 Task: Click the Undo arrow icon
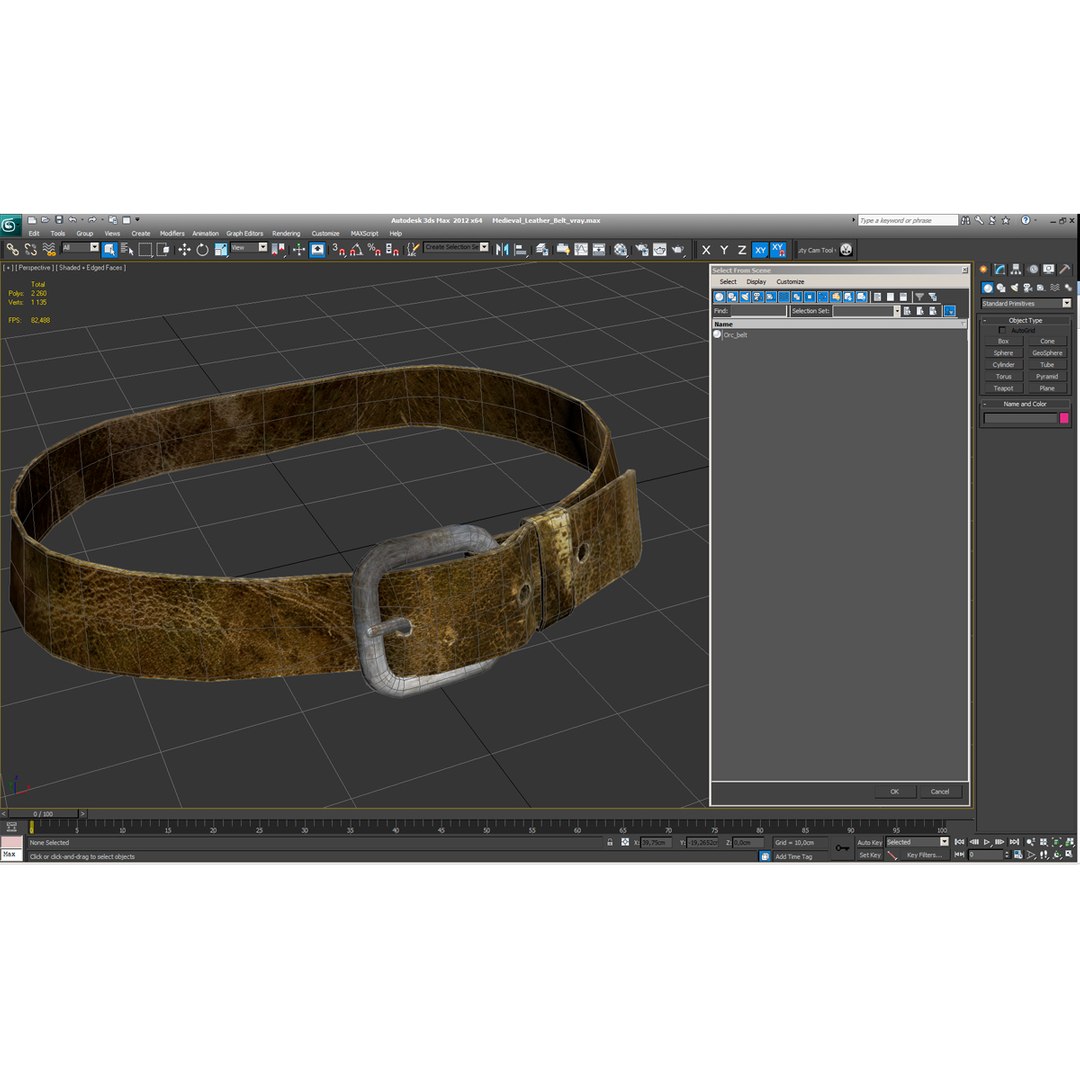click(72, 220)
